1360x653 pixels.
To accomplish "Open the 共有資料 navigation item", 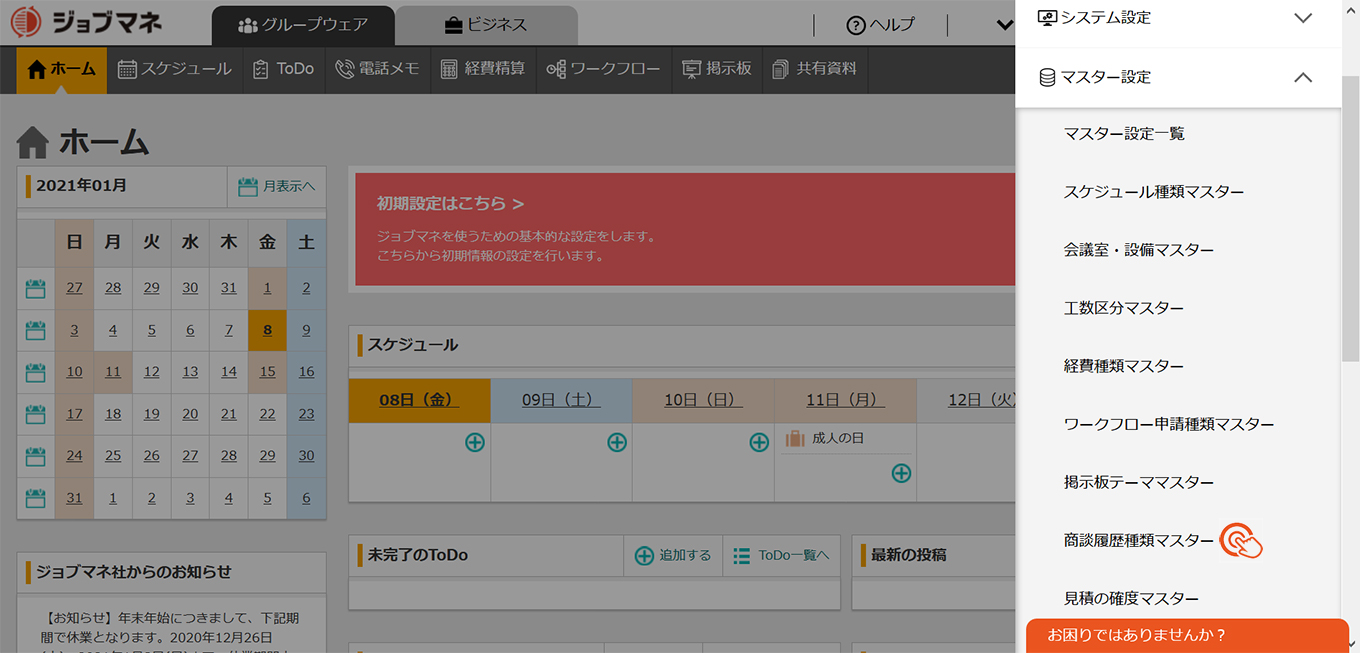I will (x=815, y=69).
